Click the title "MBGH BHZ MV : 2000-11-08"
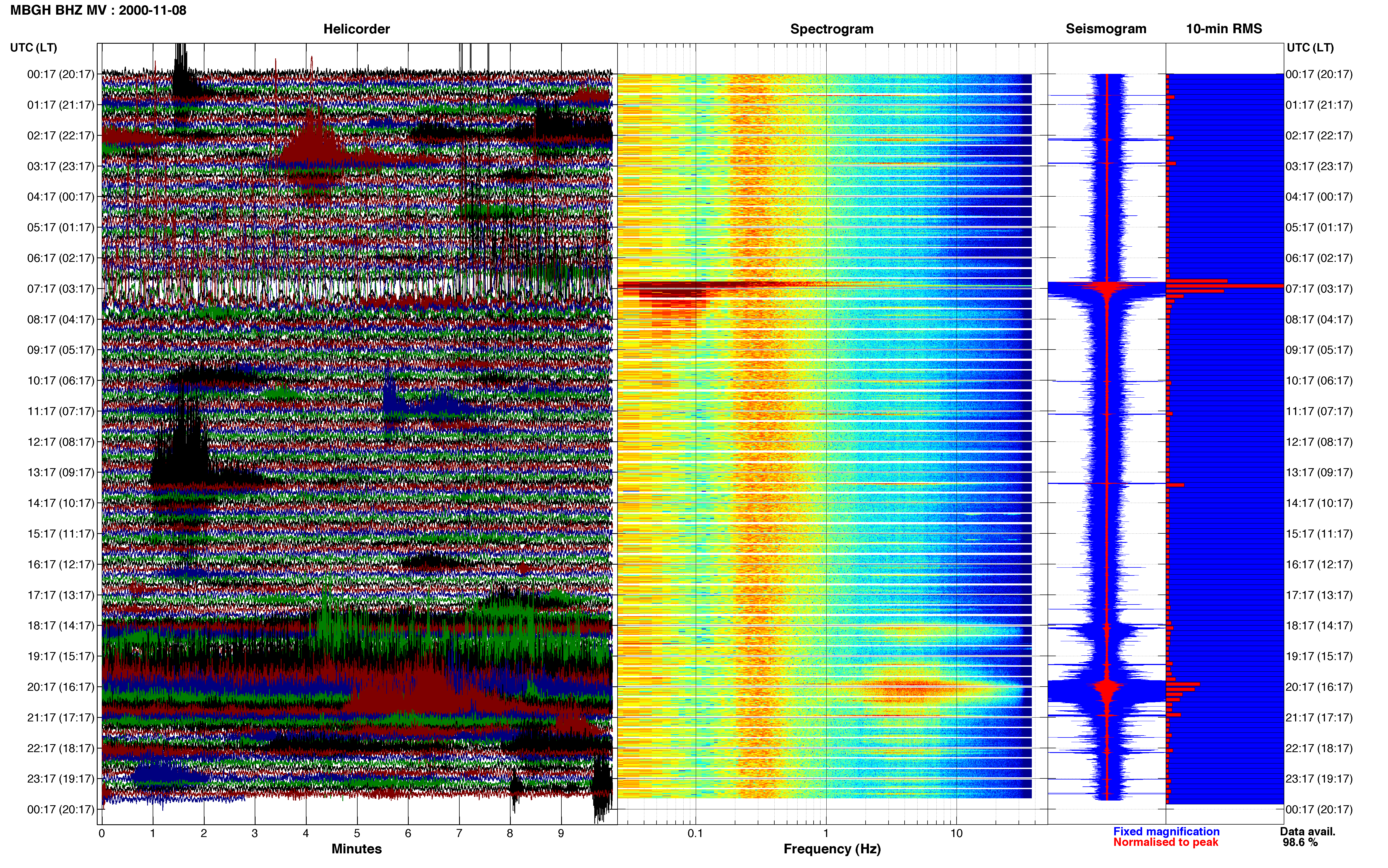This screenshot has width=1388, height=868. [x=98, y=10]
